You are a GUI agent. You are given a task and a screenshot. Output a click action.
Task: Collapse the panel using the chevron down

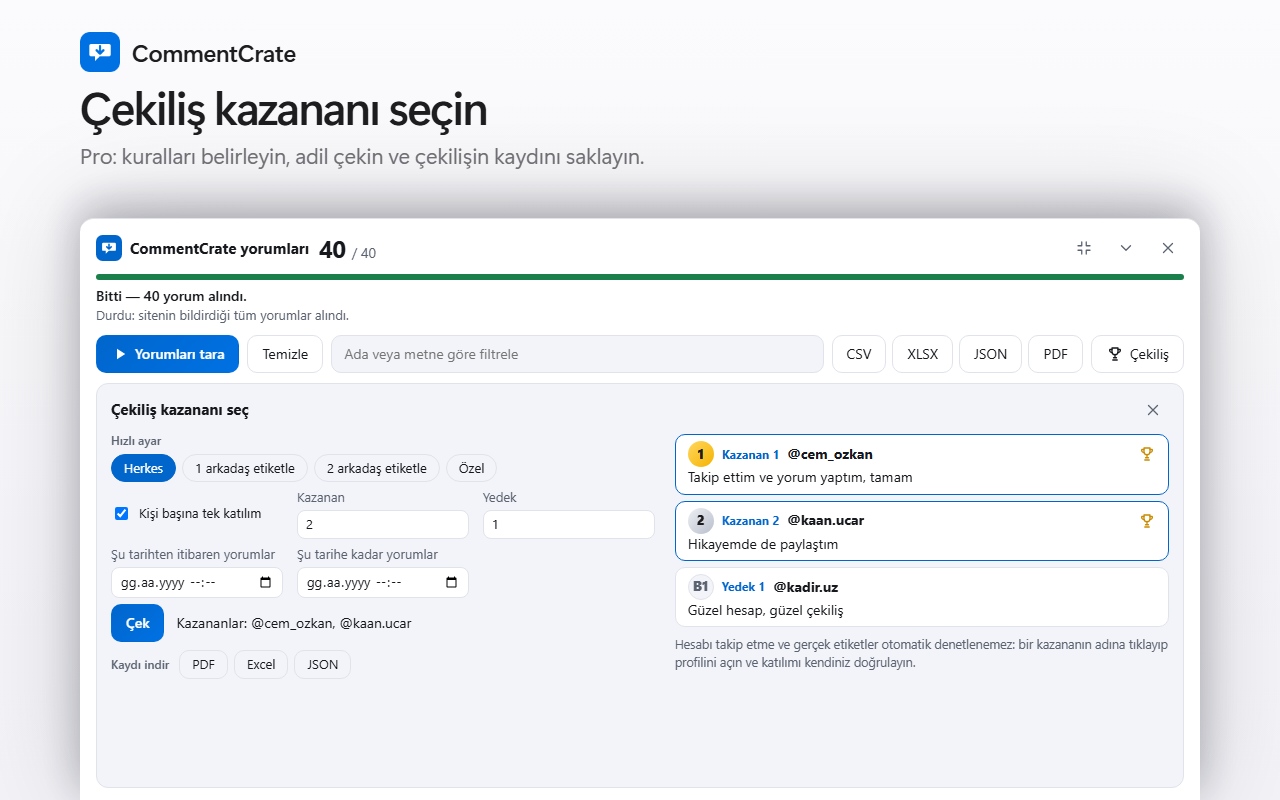point(1126,248)
